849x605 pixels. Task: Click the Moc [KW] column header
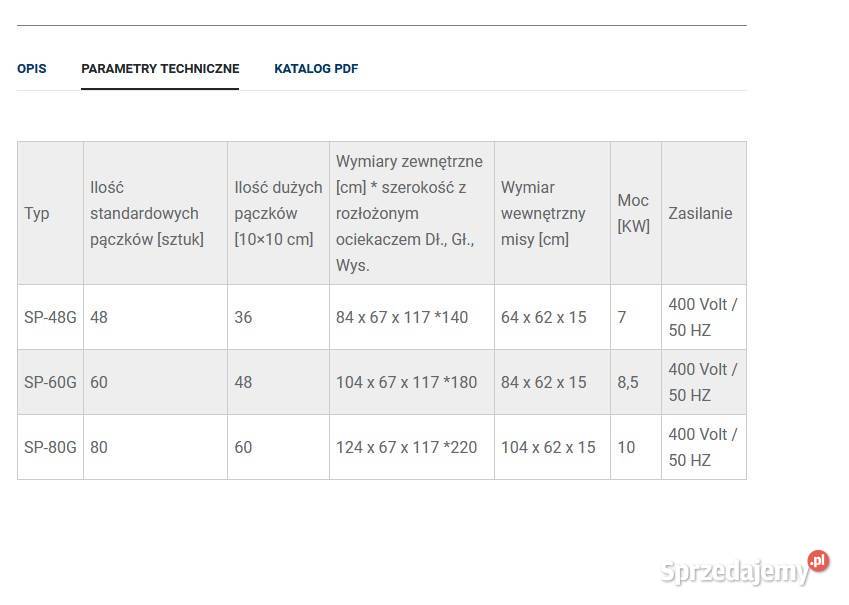(x=636, y=213)
